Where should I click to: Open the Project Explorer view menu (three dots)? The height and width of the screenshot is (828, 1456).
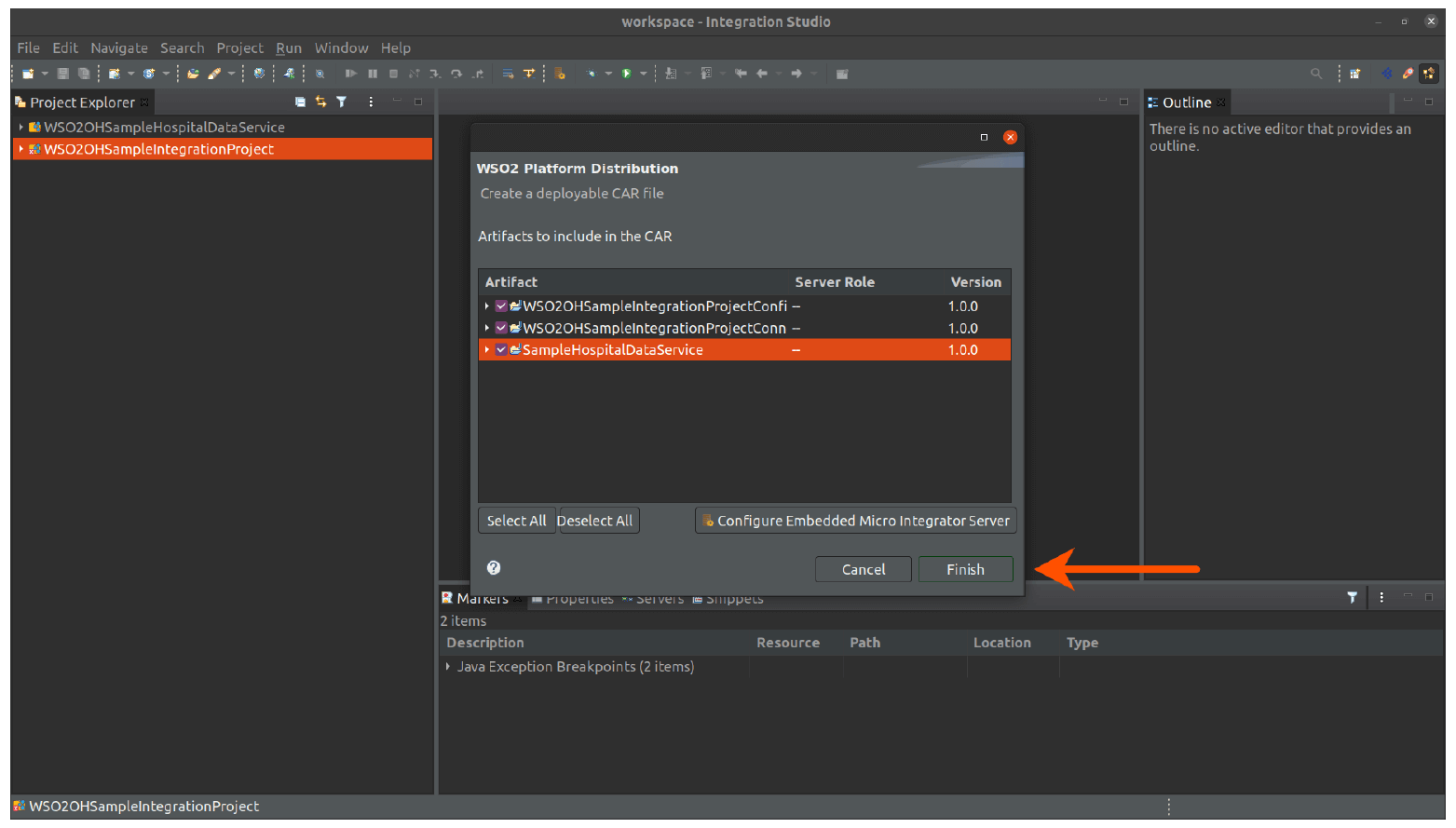tap(371, 102)
